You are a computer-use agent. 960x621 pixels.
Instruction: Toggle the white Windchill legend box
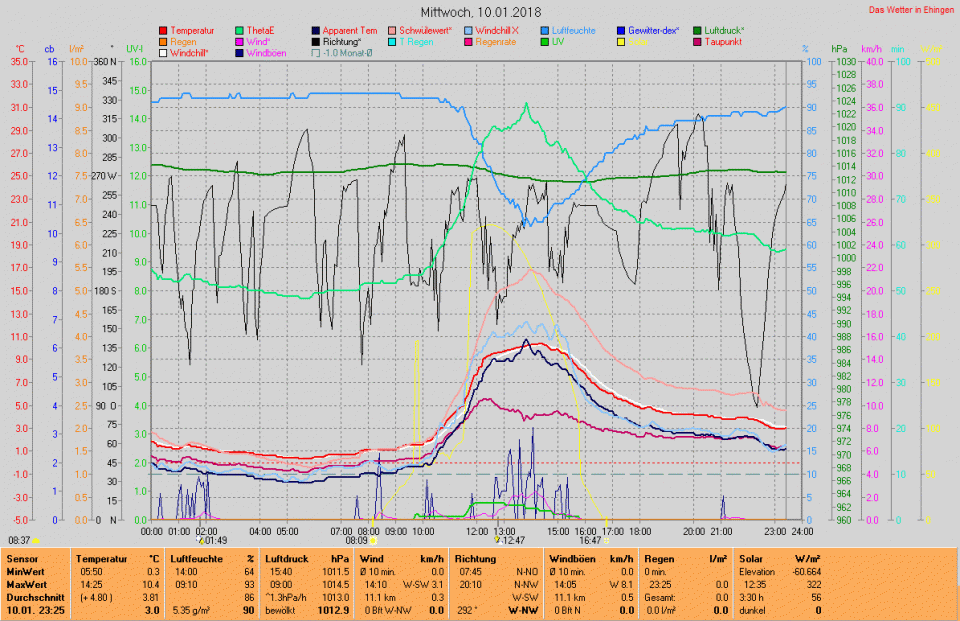[x=164, y=53]
